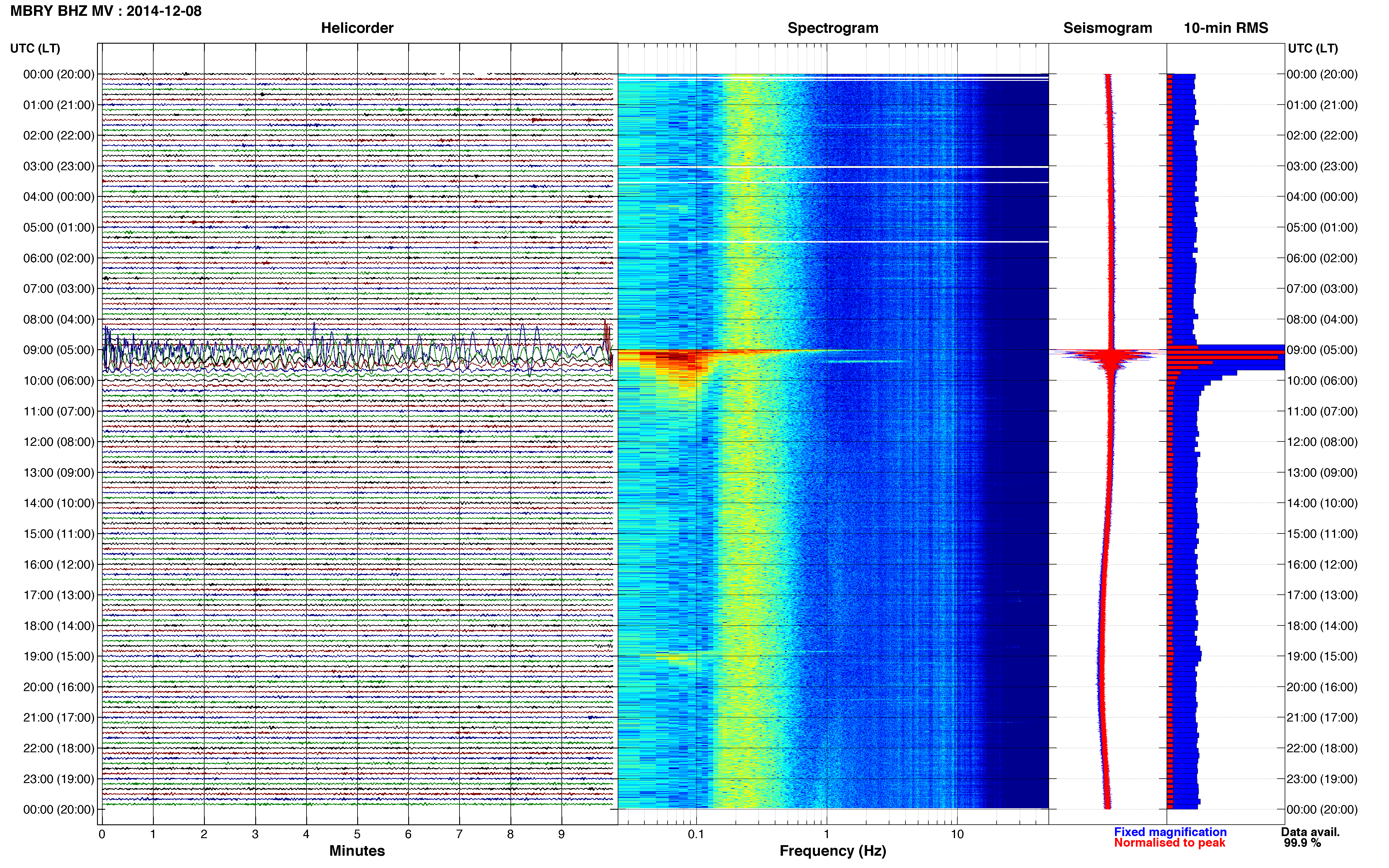Click helicorder time label "03:00 (23:00)"
The width and height of the screenshot is (1389, 868).
click(59, 166)
